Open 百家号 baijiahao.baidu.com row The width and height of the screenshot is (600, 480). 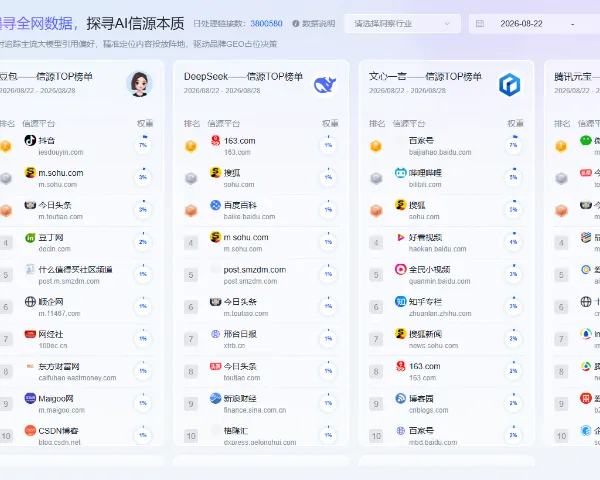pyautogui.click(x=446, y=146)
